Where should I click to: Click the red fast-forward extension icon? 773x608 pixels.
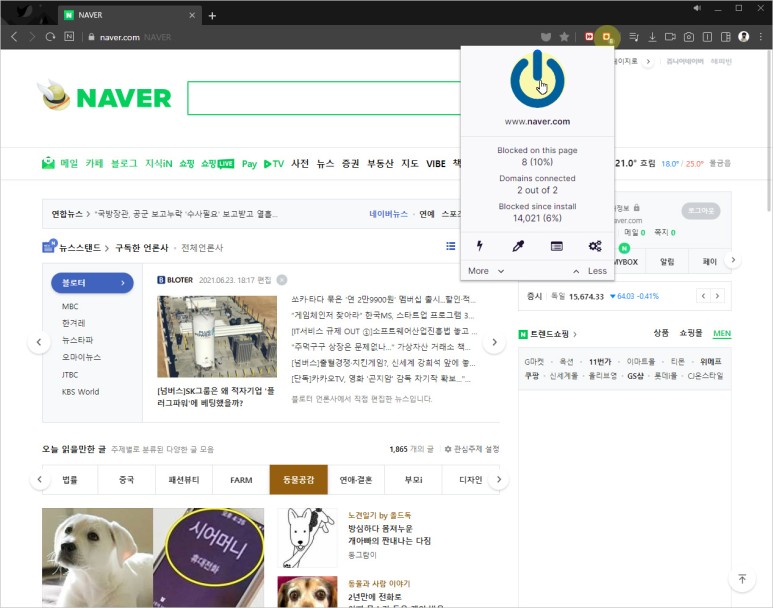pos(589,37)
